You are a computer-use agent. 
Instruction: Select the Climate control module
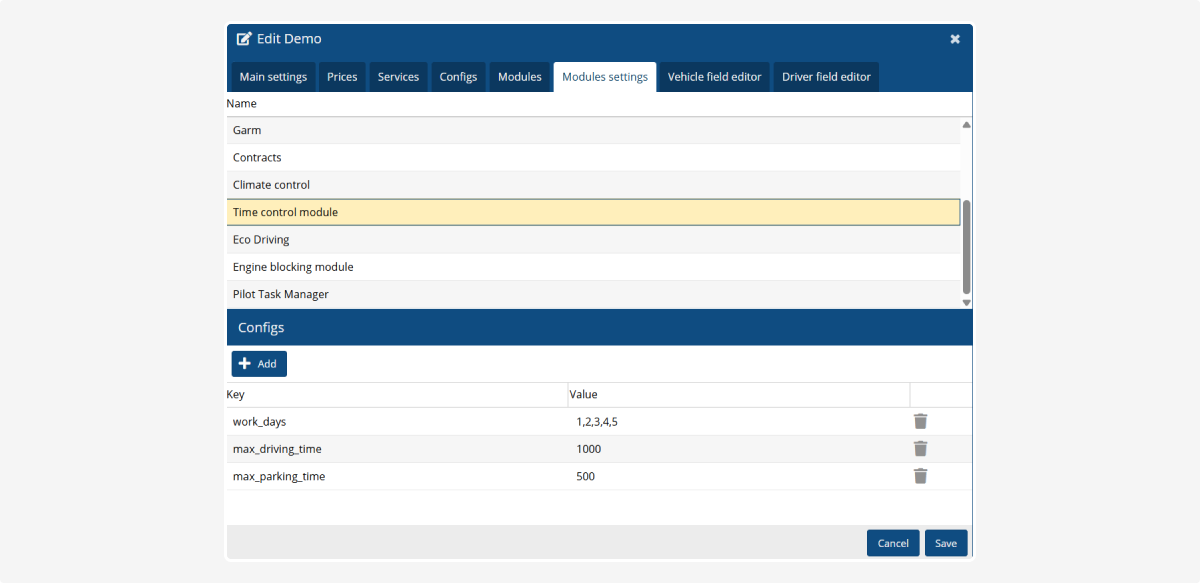[271, 185]
